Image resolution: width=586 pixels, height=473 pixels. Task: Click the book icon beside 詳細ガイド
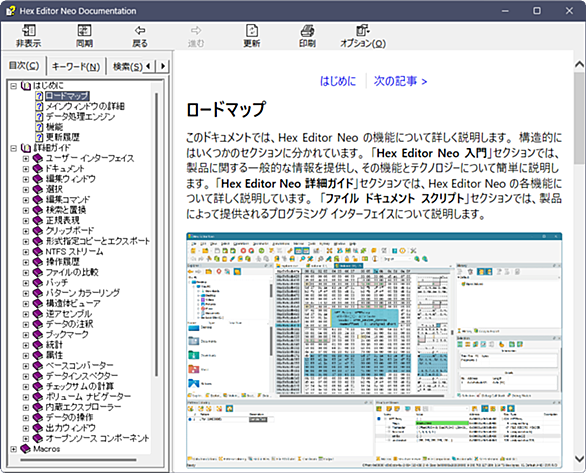[x=26, y=148]
